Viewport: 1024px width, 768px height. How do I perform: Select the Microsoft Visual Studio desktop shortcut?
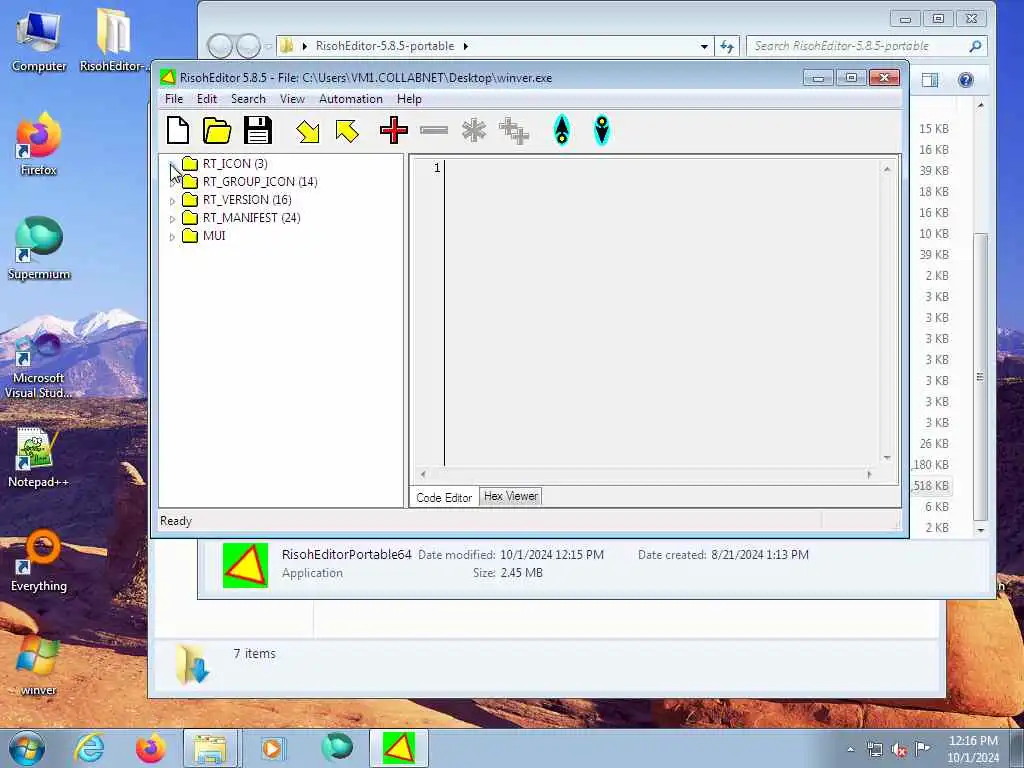39,366
